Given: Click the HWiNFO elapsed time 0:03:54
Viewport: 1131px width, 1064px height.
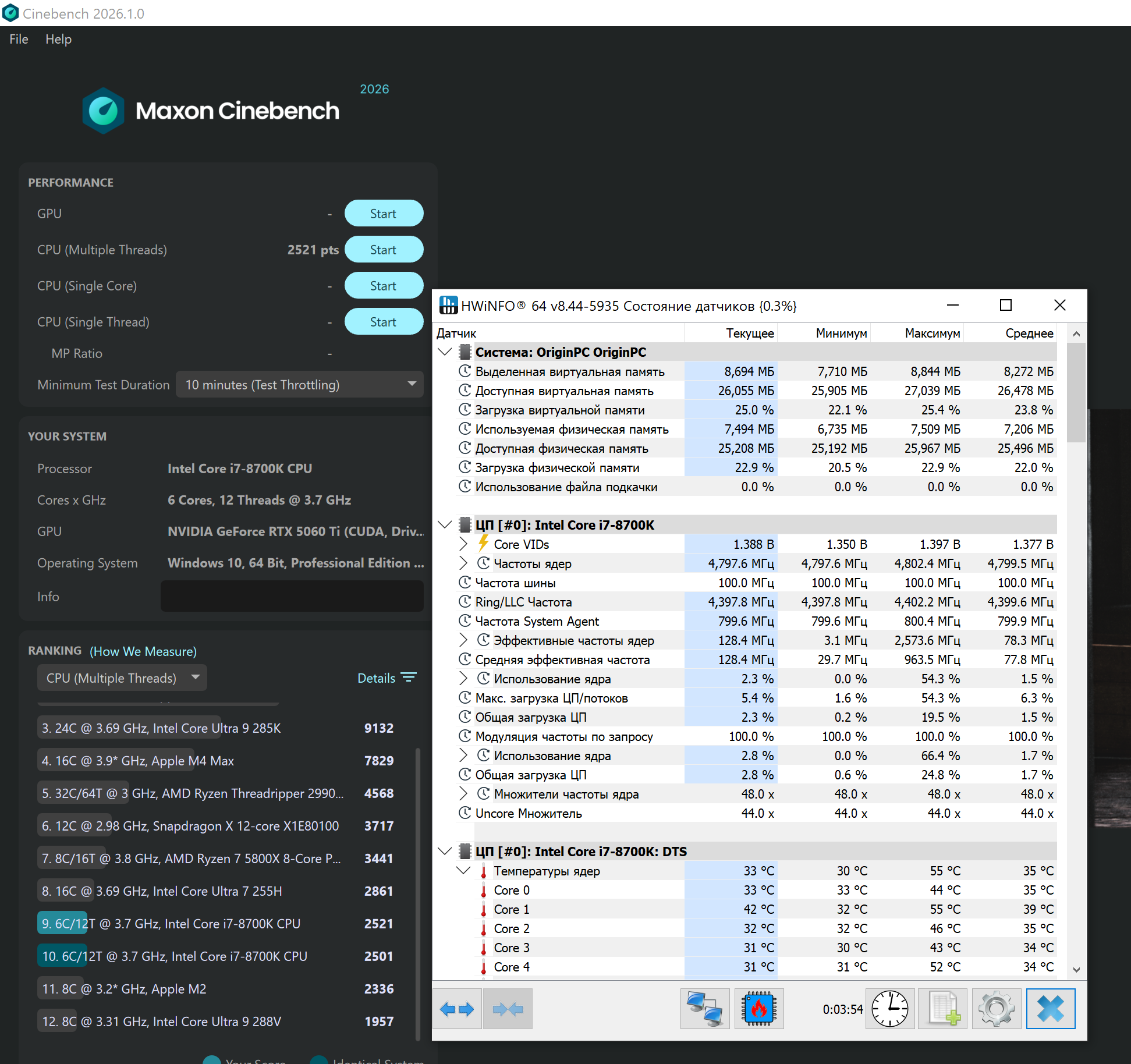Looking at the screenshot, I should [842, 1009].
